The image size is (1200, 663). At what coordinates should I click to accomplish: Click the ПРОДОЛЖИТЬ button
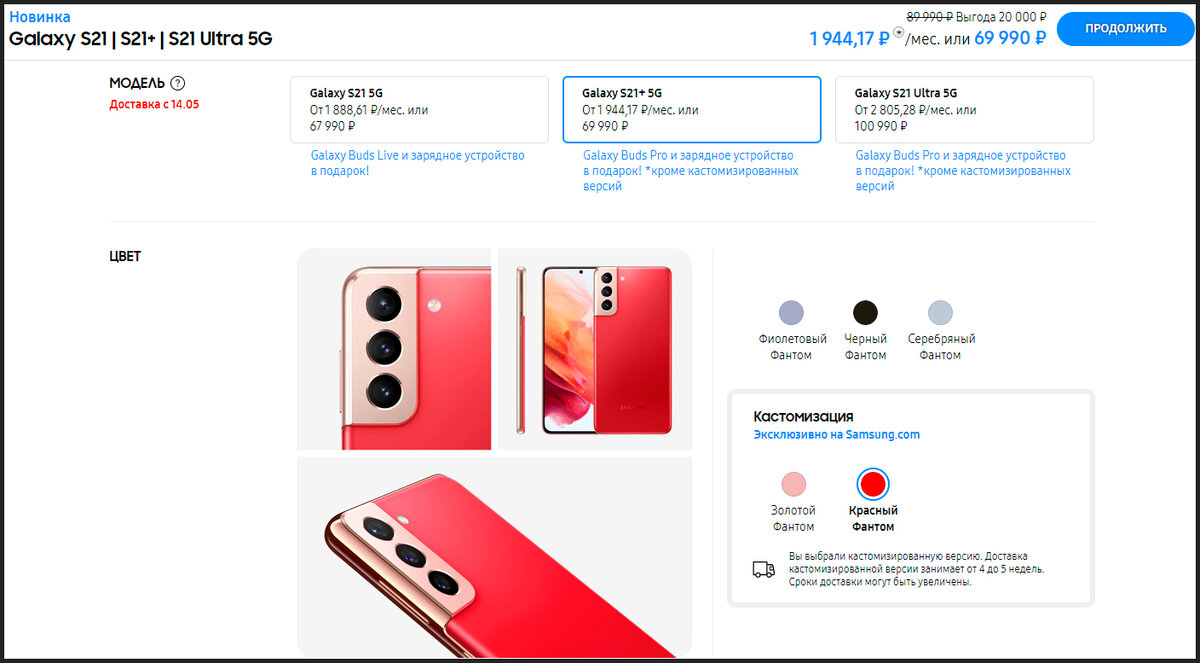(1126, 28)
